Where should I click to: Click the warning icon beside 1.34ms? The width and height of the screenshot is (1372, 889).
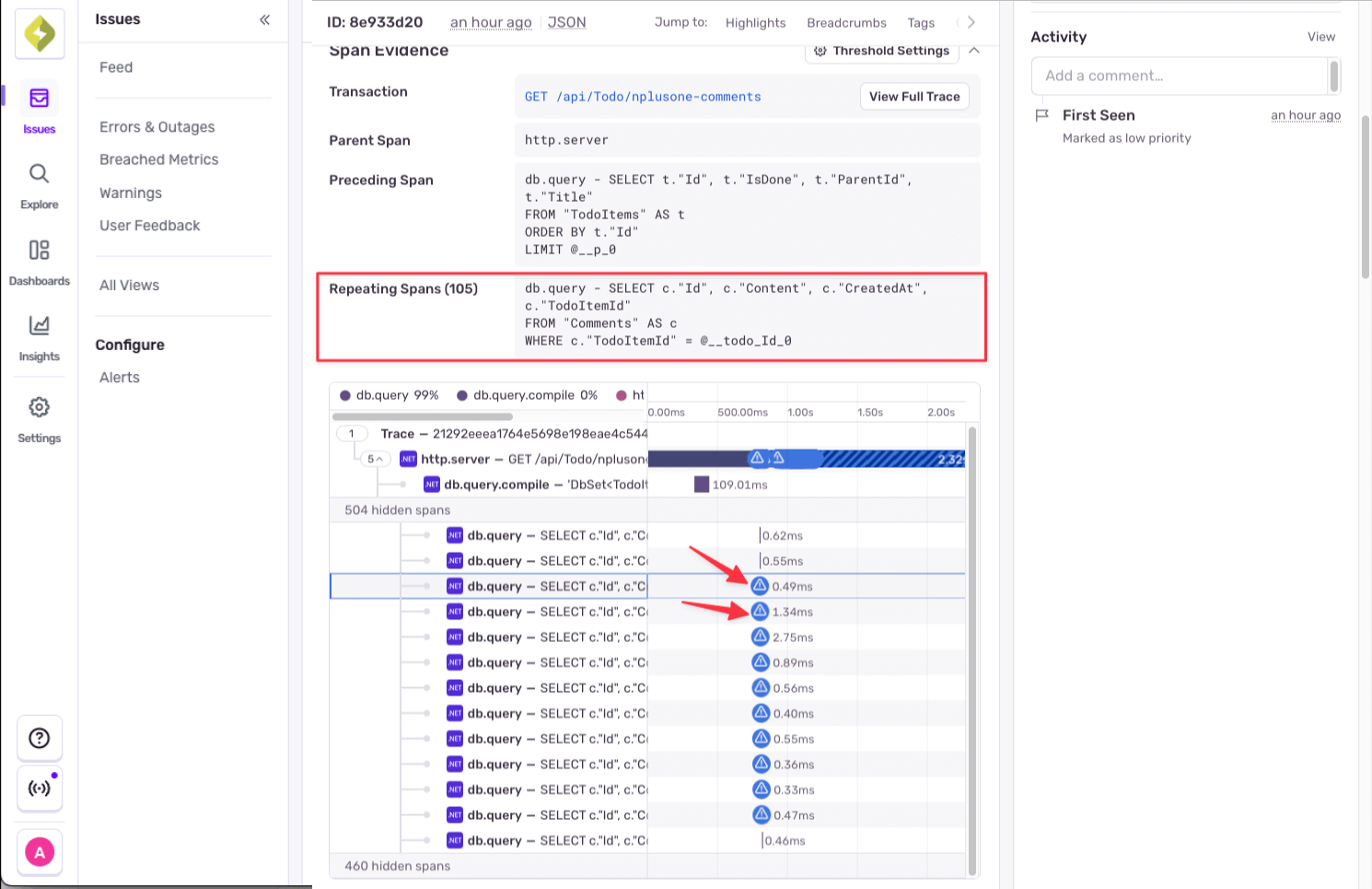760,611
